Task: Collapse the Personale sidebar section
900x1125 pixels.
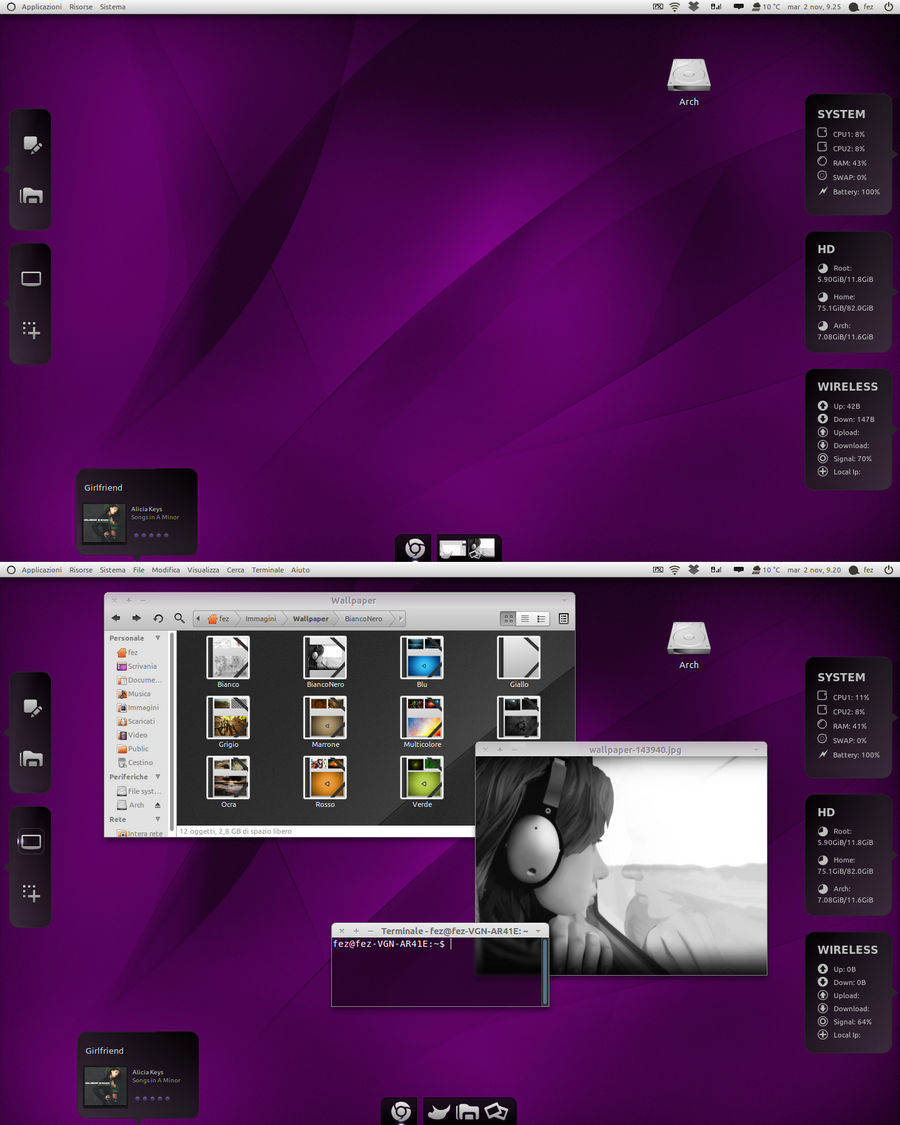Action: pos(157,638)
